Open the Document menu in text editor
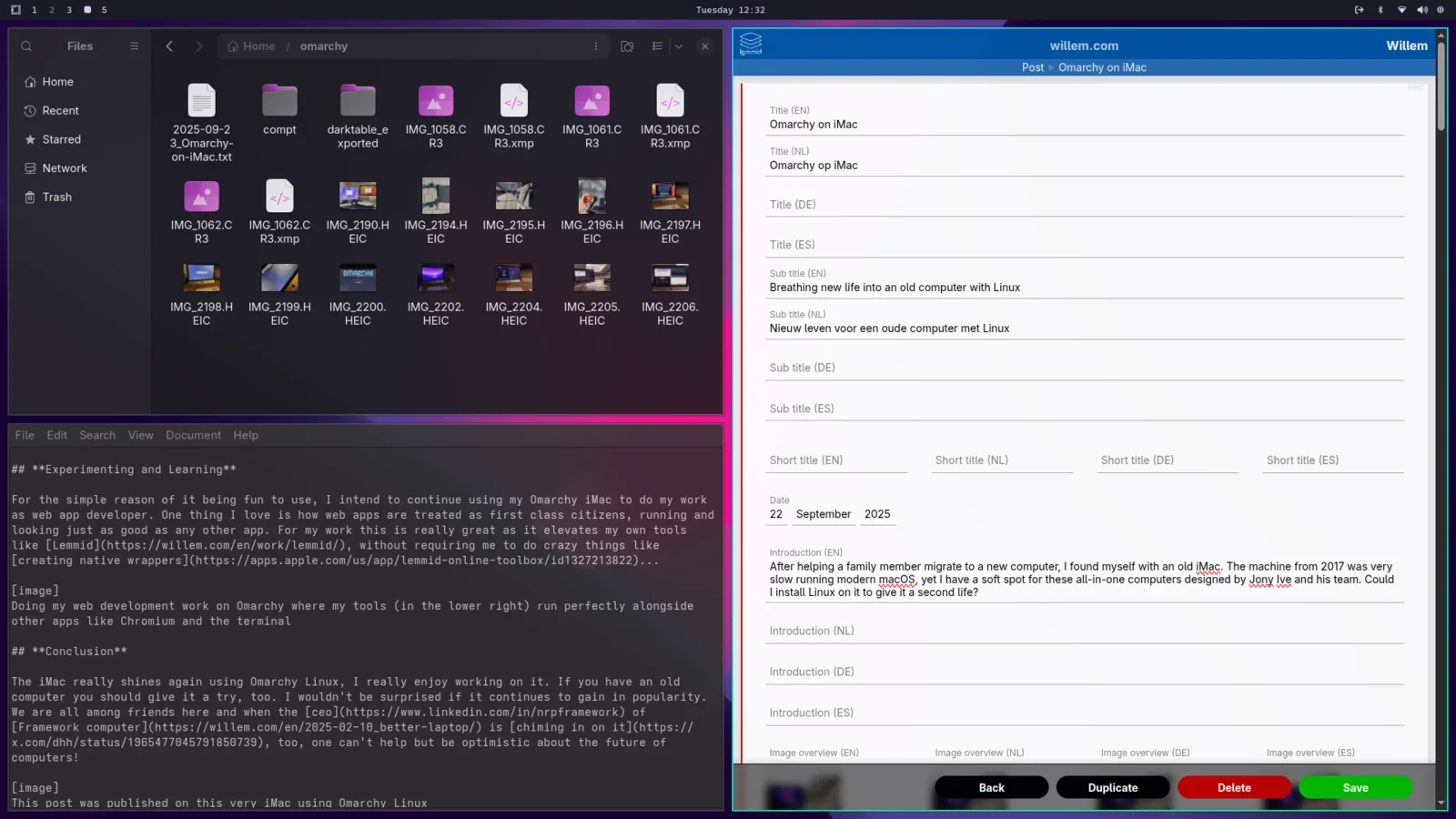The image size is (1456, 819). 193,435
